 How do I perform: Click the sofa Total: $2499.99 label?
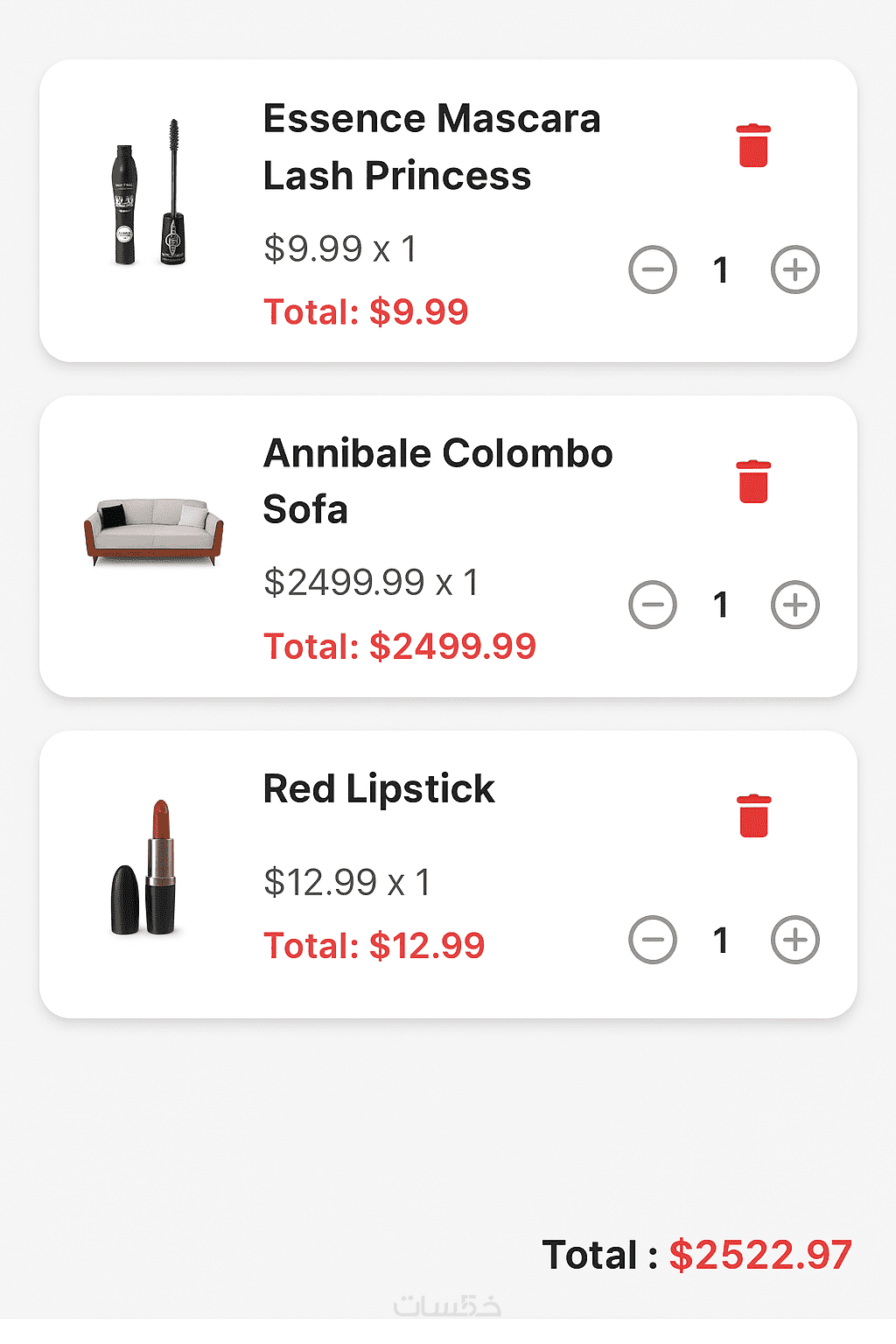click(x=400, y=647)
